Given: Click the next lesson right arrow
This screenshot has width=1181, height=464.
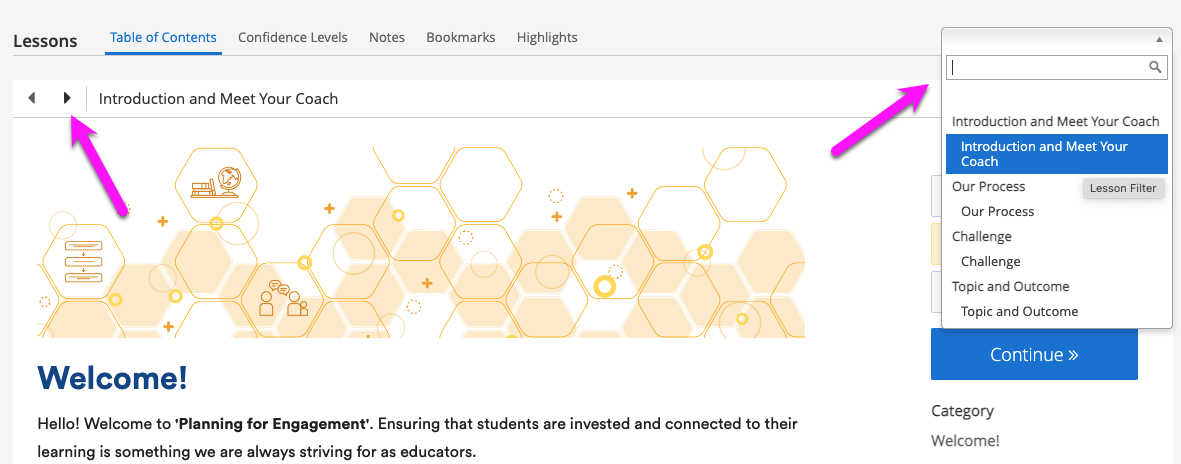Looking at the screenshot, I should pyautogui.click(x=67, y=98).
